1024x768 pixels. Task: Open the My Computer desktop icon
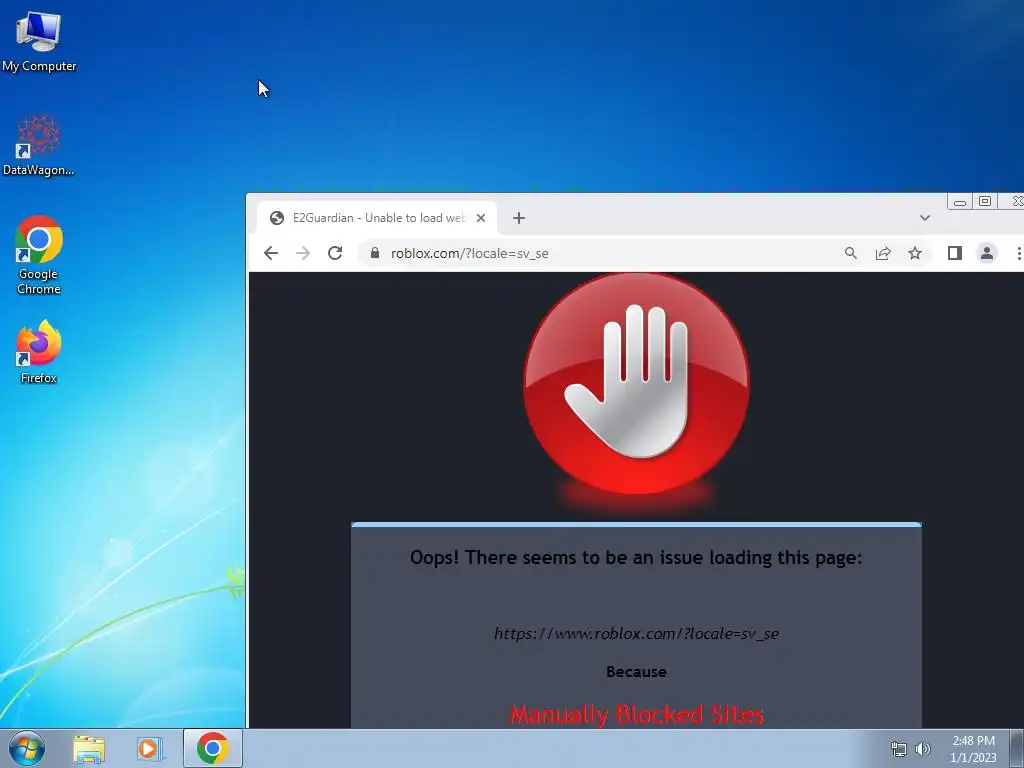coord(39,42)
